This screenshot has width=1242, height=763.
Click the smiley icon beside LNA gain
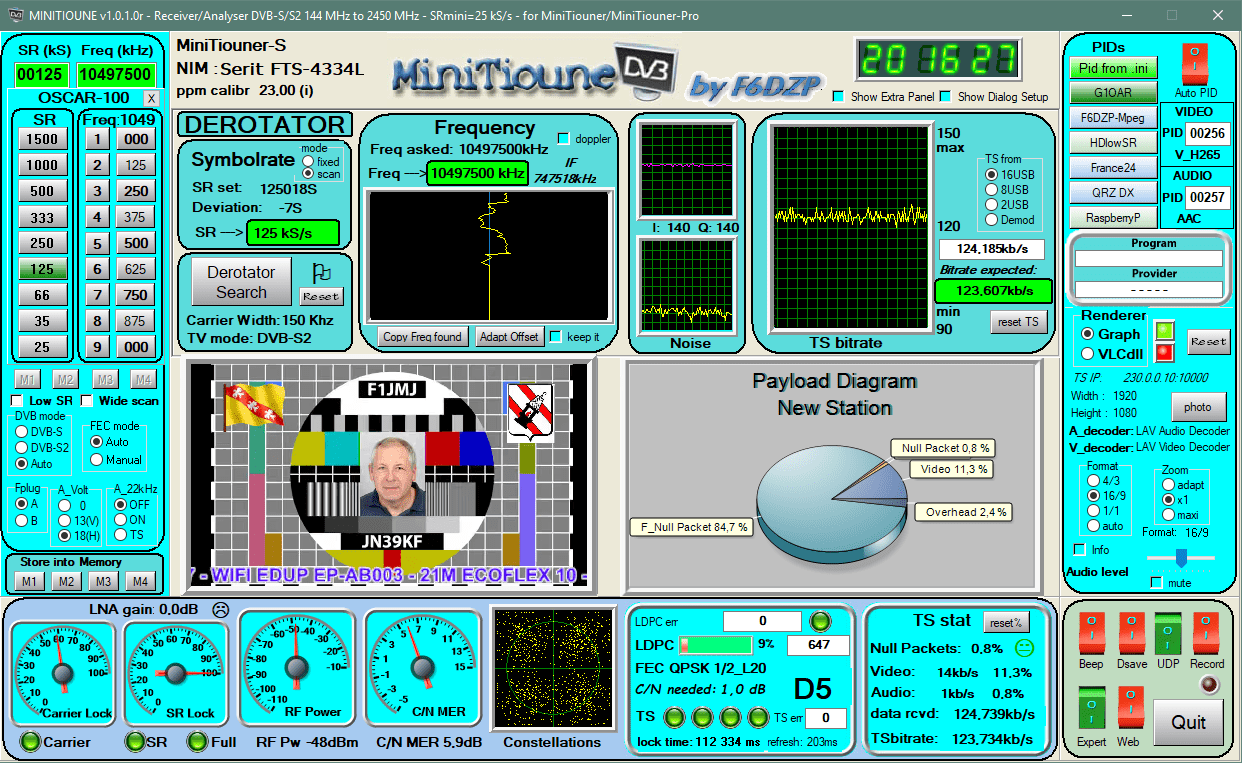click(221, 608)
